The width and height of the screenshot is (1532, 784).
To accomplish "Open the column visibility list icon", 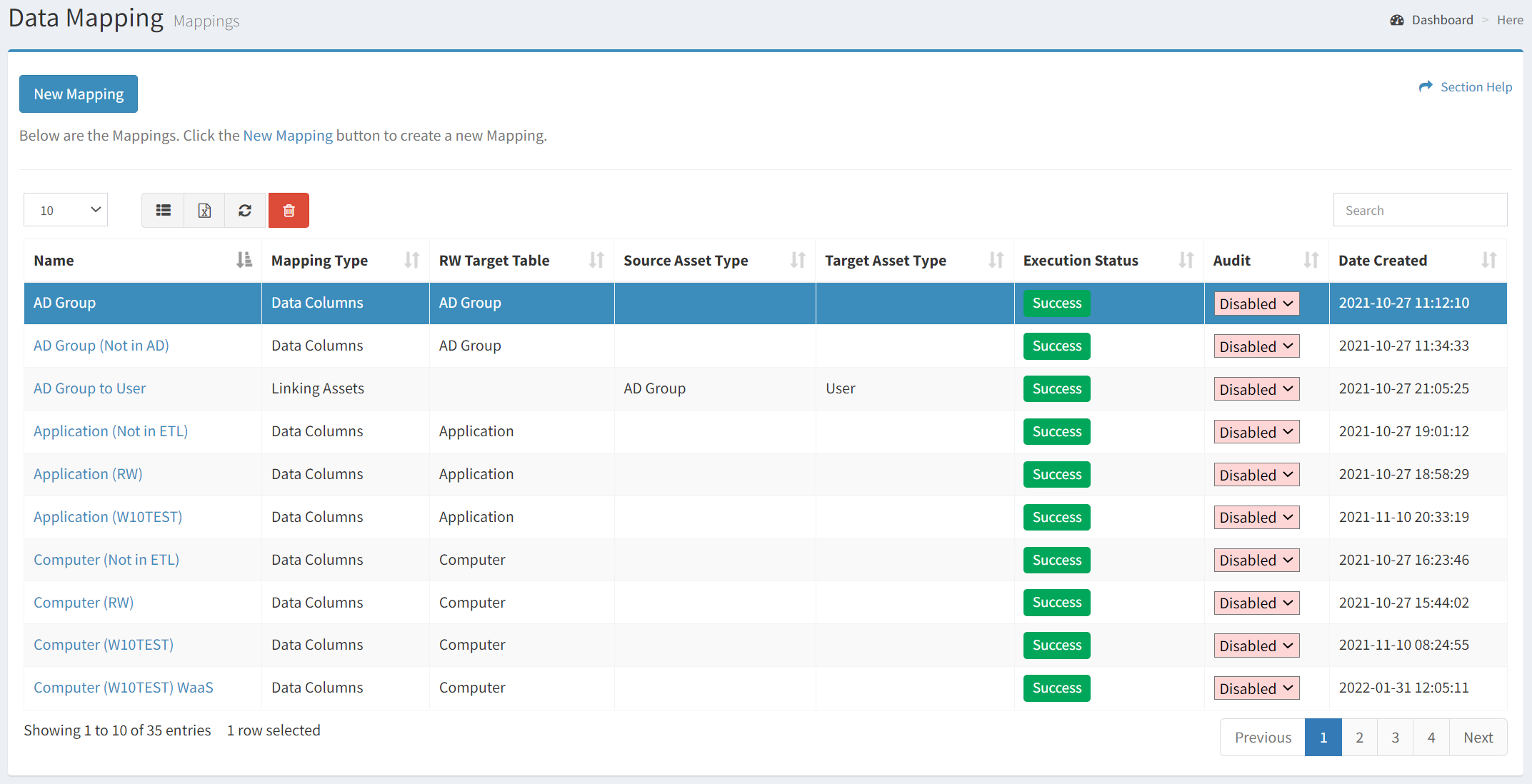I will (x=163, y=210).
